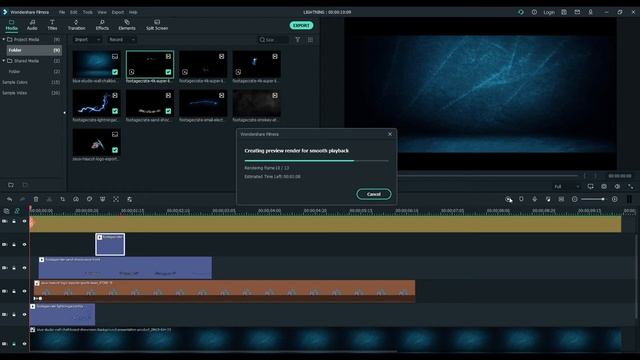Open the Import dropdown

(87, 40)
